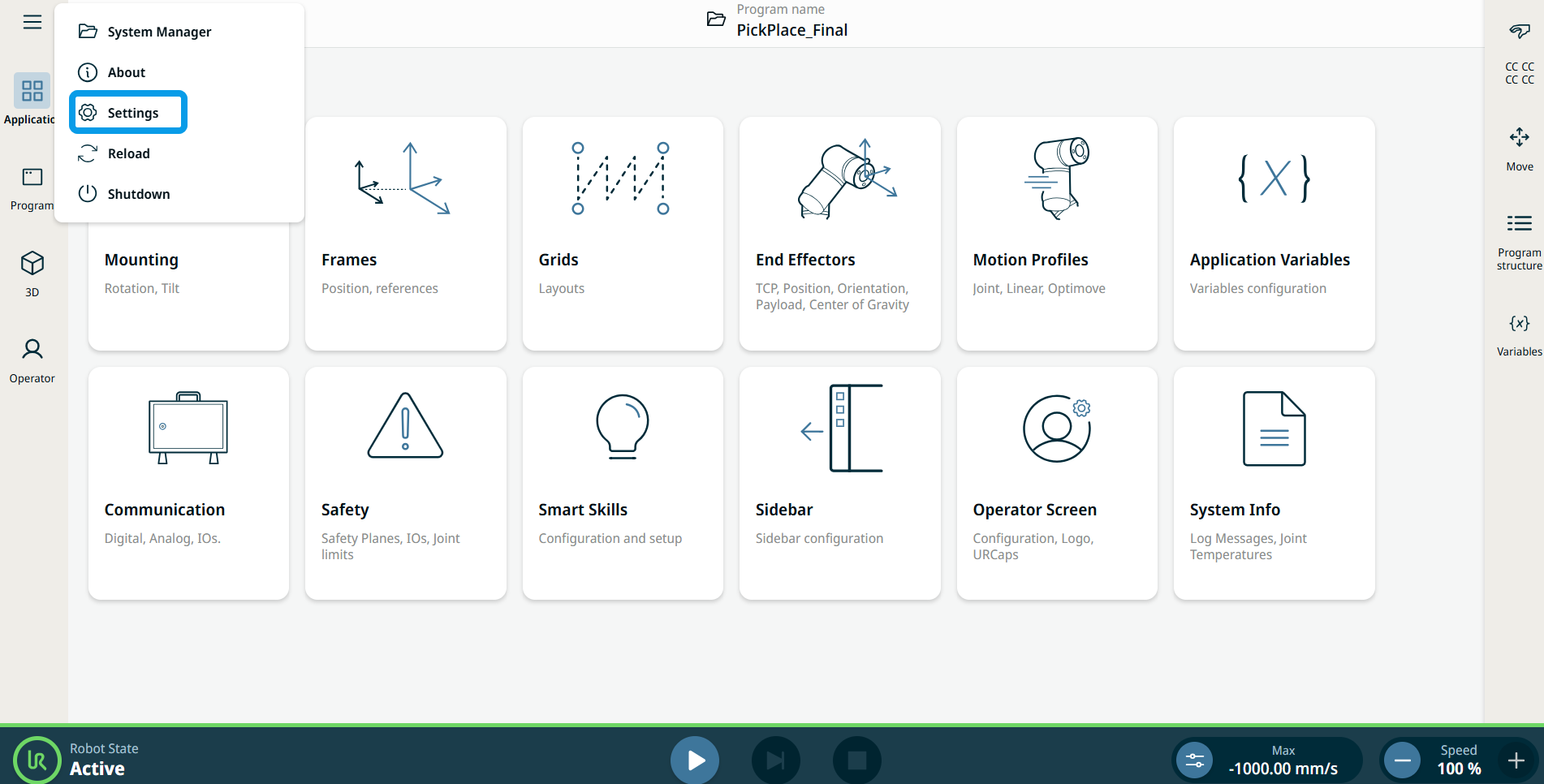Open the max speed slider settings
This screenshot has width=1544, height=784.
[1194, 760]
